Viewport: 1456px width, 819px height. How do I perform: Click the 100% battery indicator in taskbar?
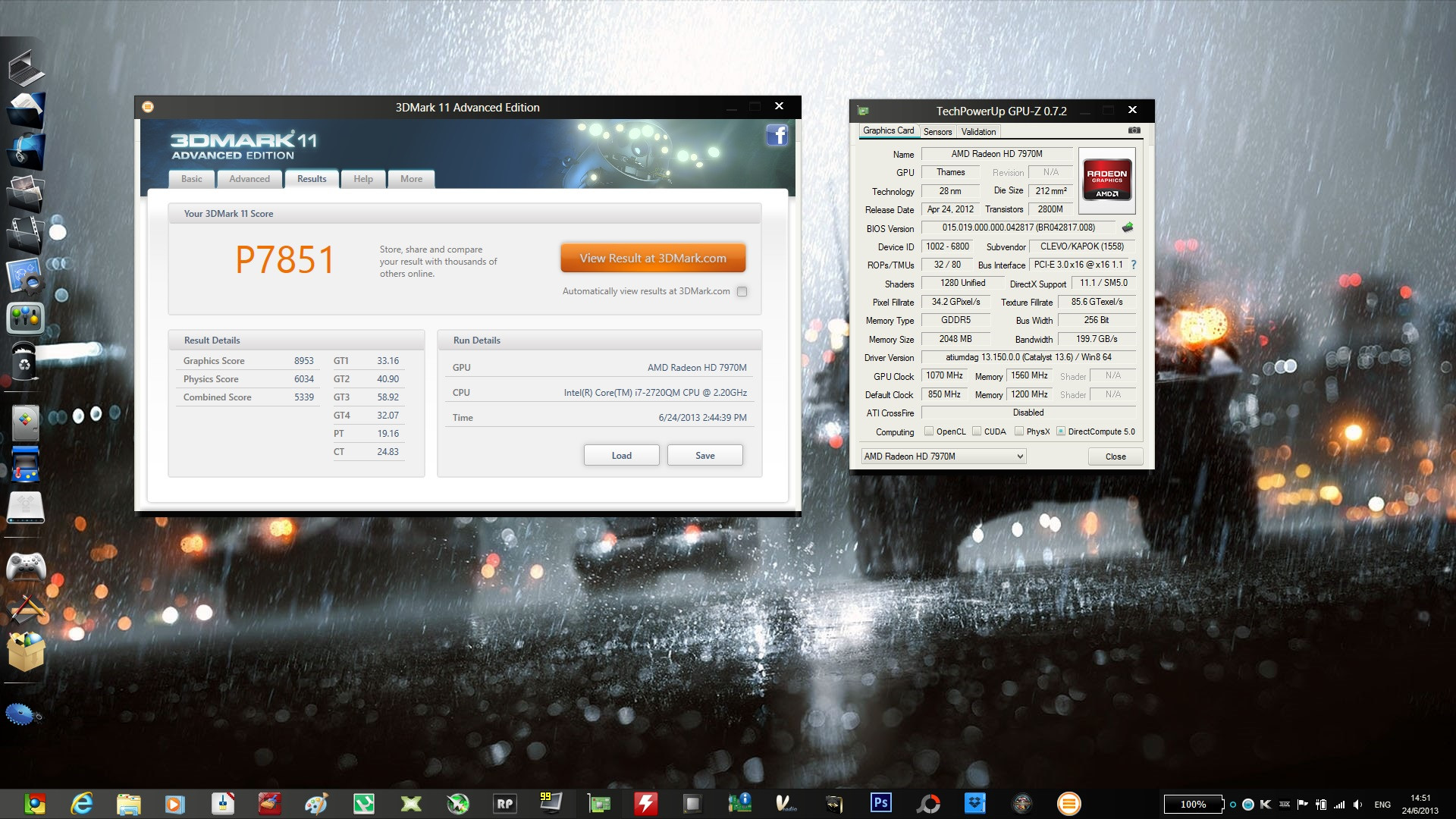(1194, 805)
